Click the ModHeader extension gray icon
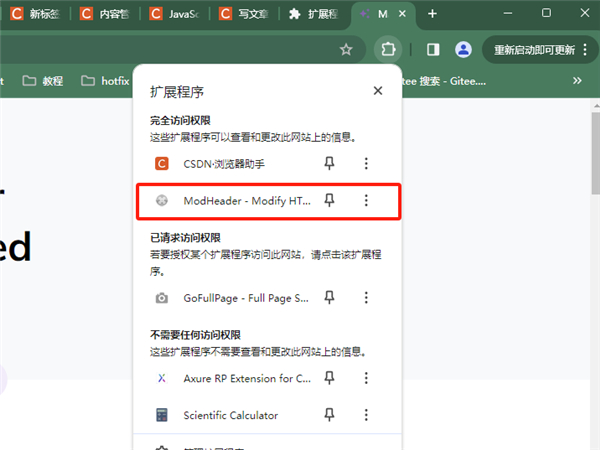The width and height of the screenshot is (600, 450). pos(161,200)
